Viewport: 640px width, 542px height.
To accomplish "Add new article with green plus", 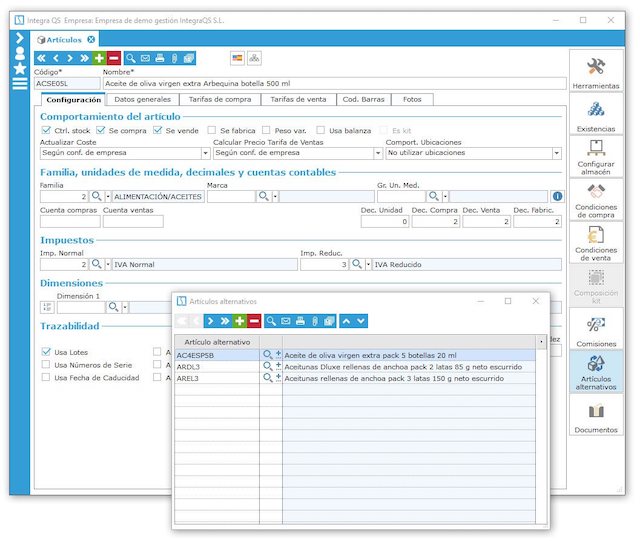I will point(99,58).
